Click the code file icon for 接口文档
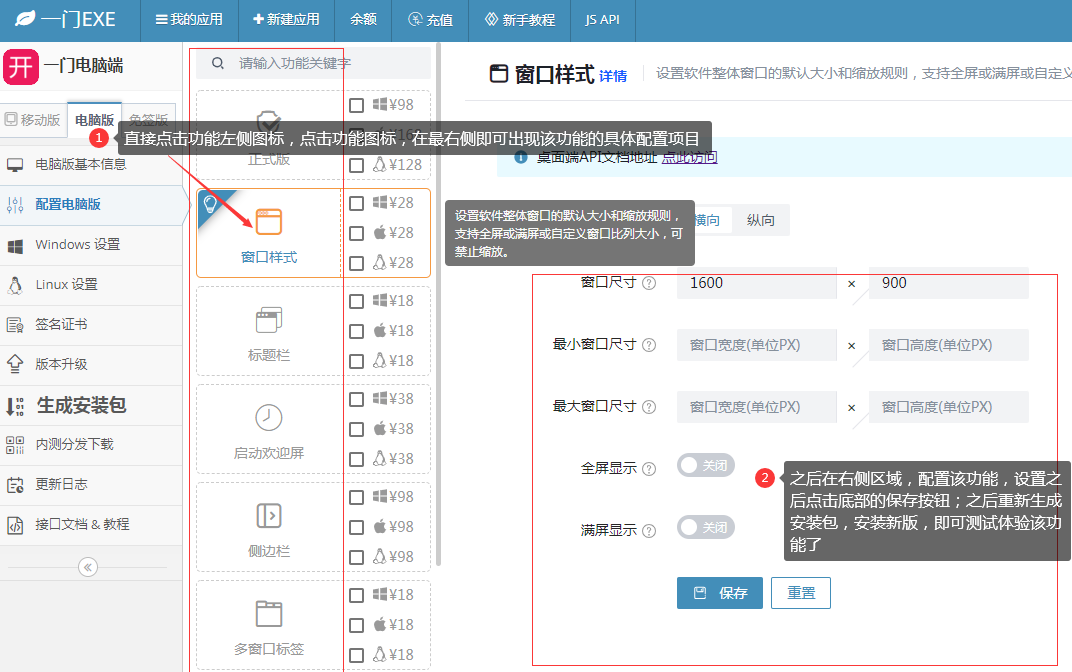 (15, 525)
